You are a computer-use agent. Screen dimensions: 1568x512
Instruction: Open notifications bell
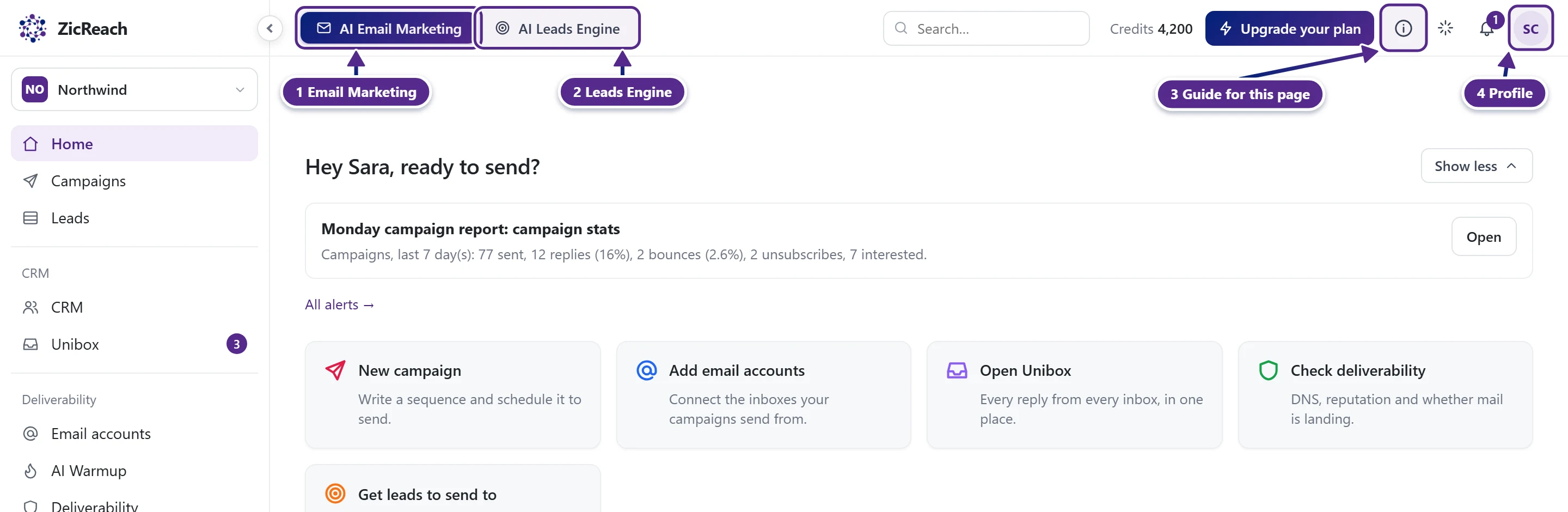1486,29
